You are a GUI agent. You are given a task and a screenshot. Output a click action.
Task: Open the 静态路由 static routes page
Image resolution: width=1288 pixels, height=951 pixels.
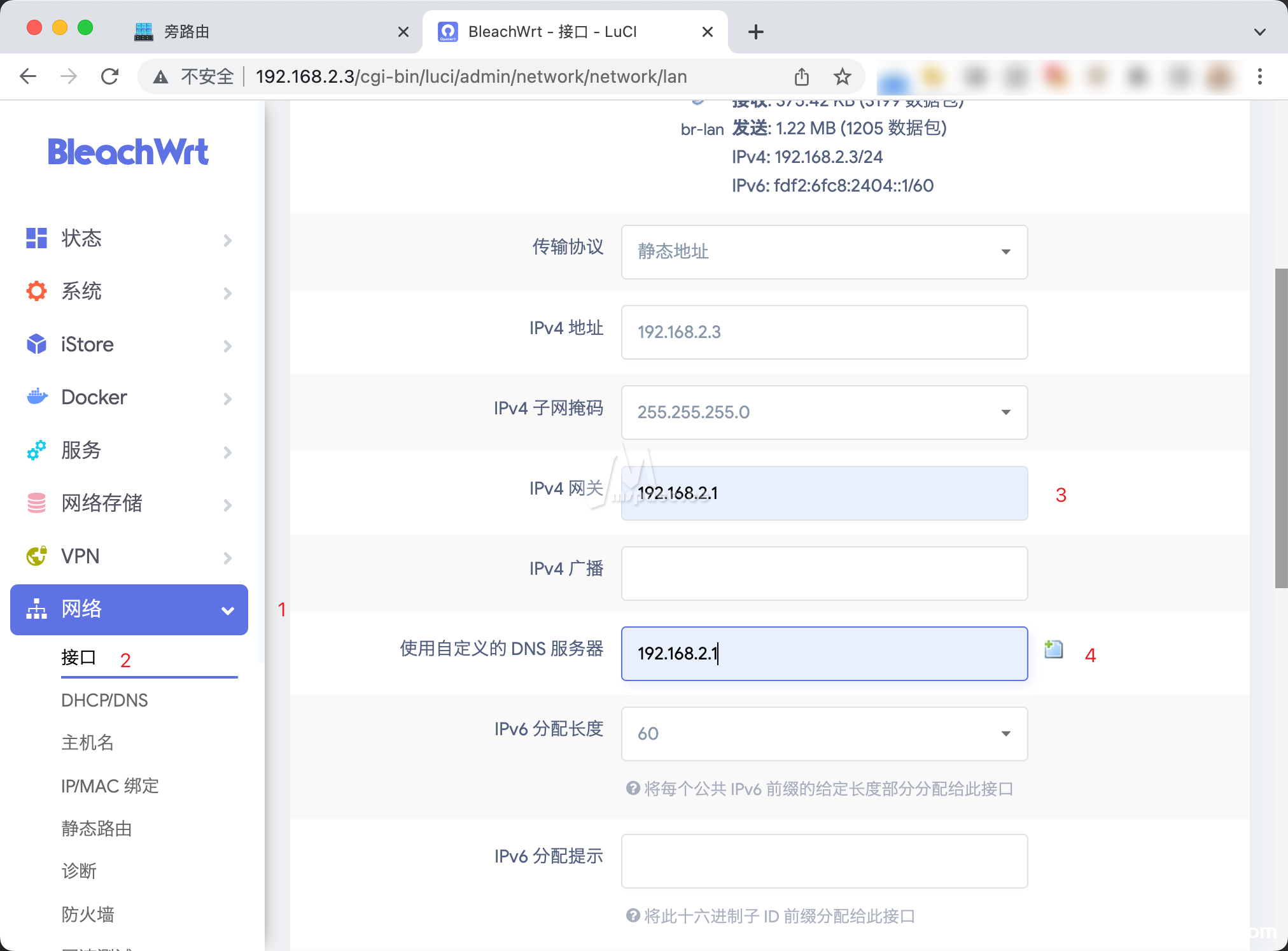tap(96, 829)
